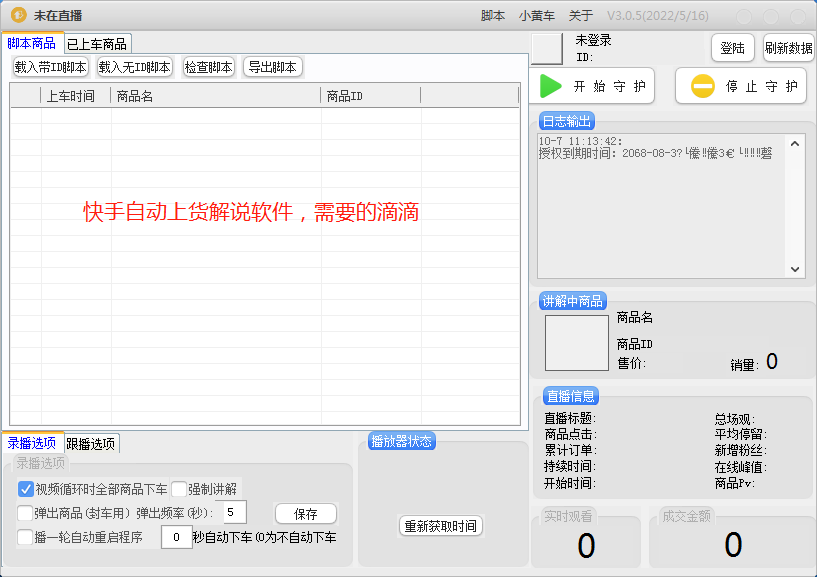The height and width of the screenshot is (577, 817).
Task: Click the yellow stop icon for 停止守护
Action: click(x=702, y=86)
